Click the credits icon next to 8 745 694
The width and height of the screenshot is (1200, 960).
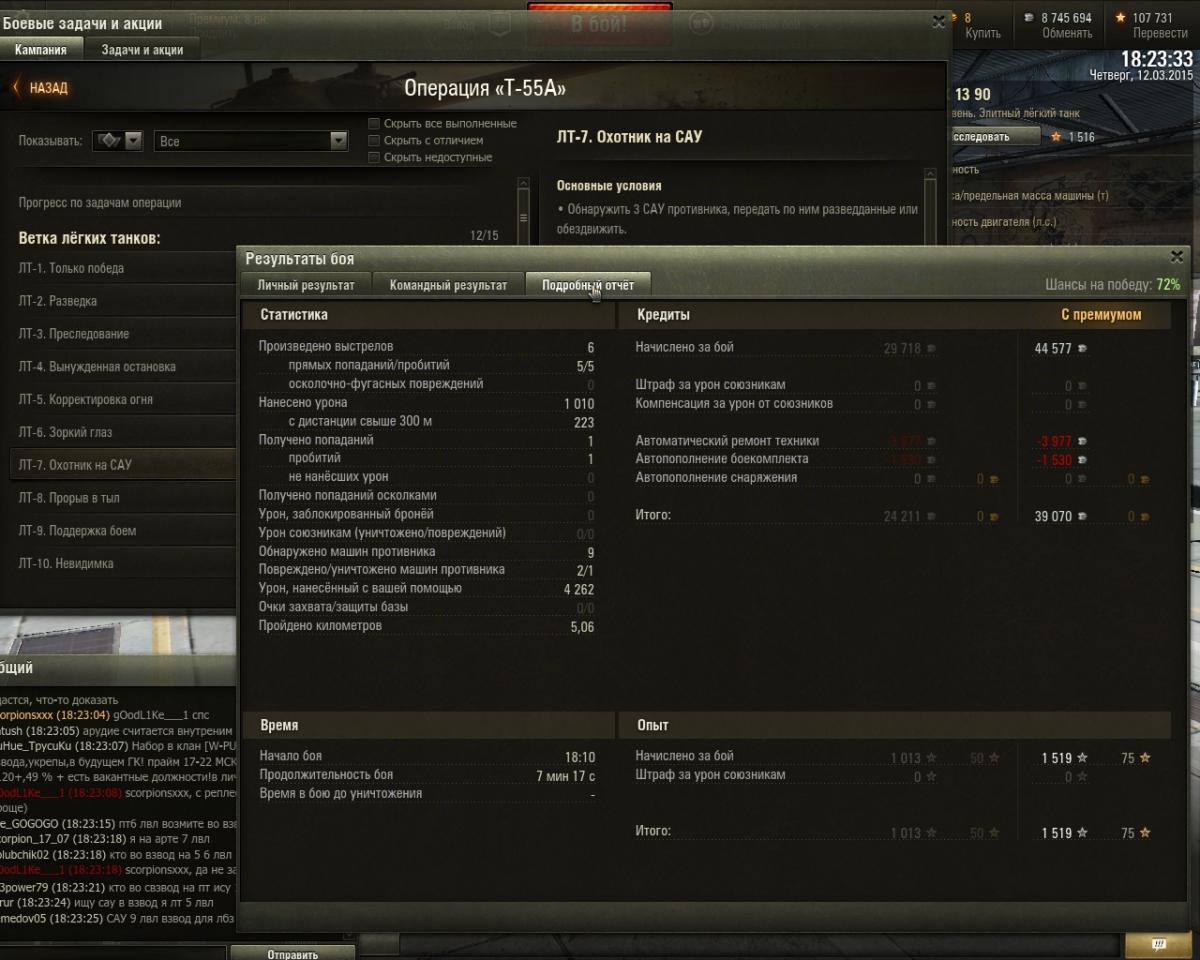tap(1030, 18)
